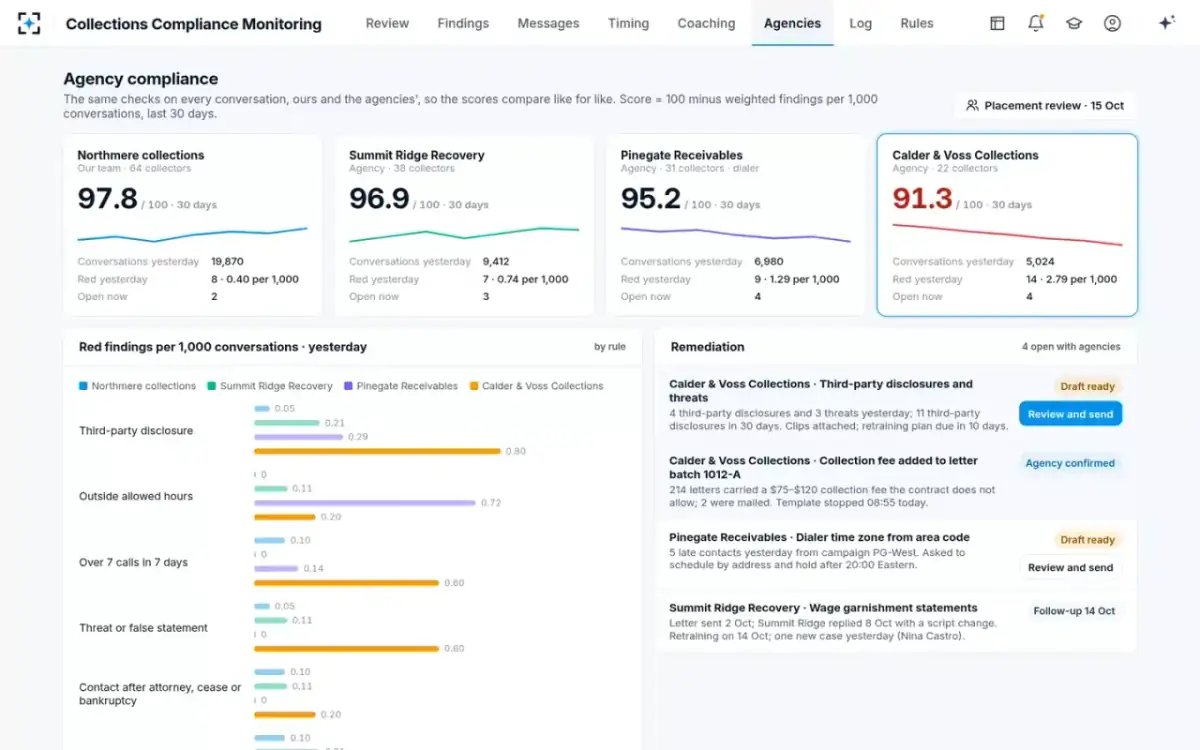The width and height of the screenshot is (1200, 750).
Task: Click the Northmere collections blue legend swatch
Action: click(x=83, y=386)
